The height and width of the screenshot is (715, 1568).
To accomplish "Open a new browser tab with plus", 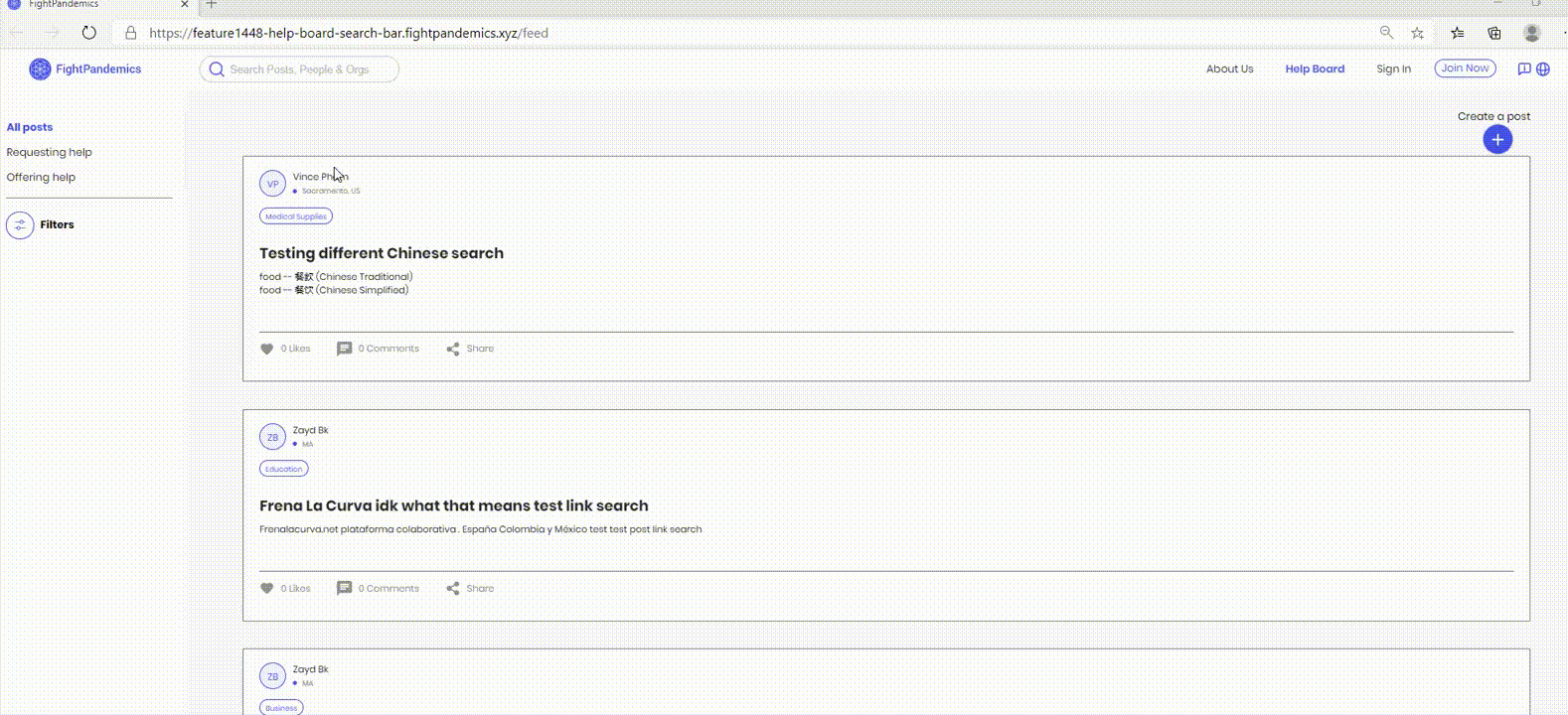I will coord(211,5).
